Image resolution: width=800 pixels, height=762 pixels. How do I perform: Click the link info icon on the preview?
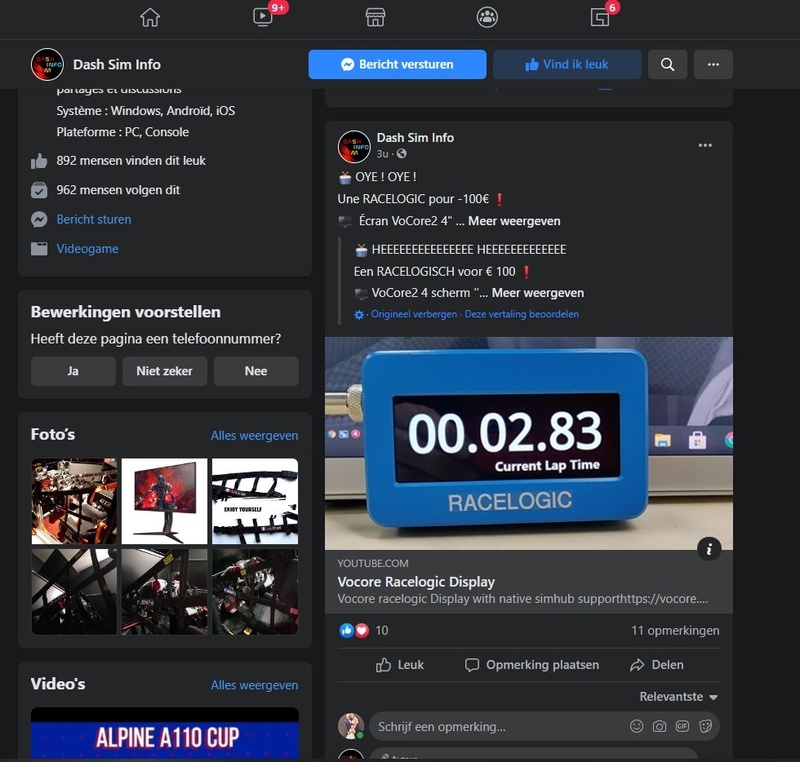pos(709,549)
